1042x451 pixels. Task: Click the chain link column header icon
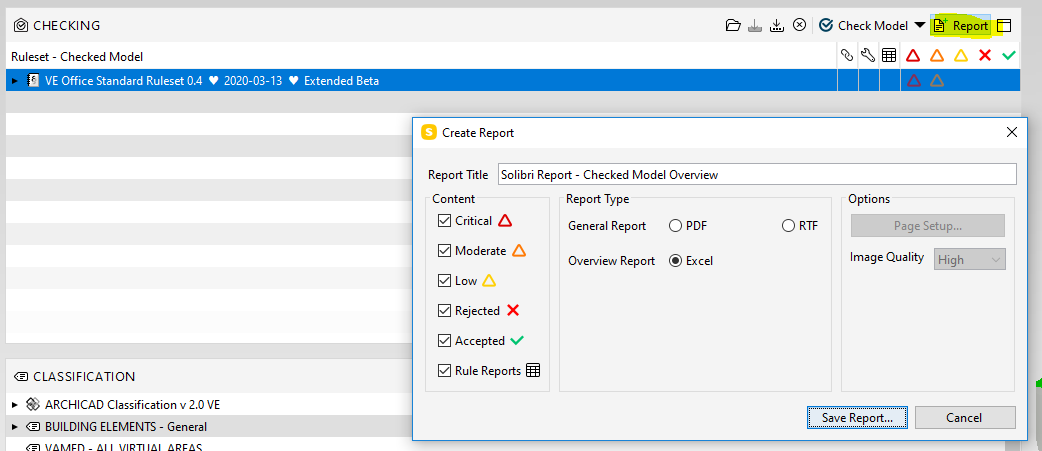847,56
